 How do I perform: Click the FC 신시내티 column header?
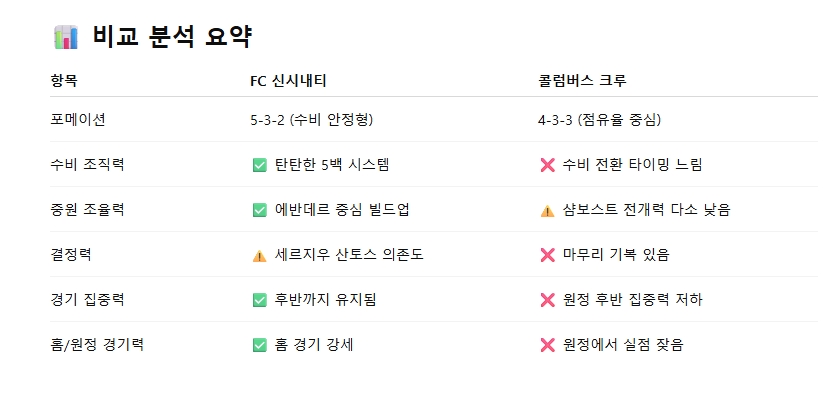click(288, 81)
